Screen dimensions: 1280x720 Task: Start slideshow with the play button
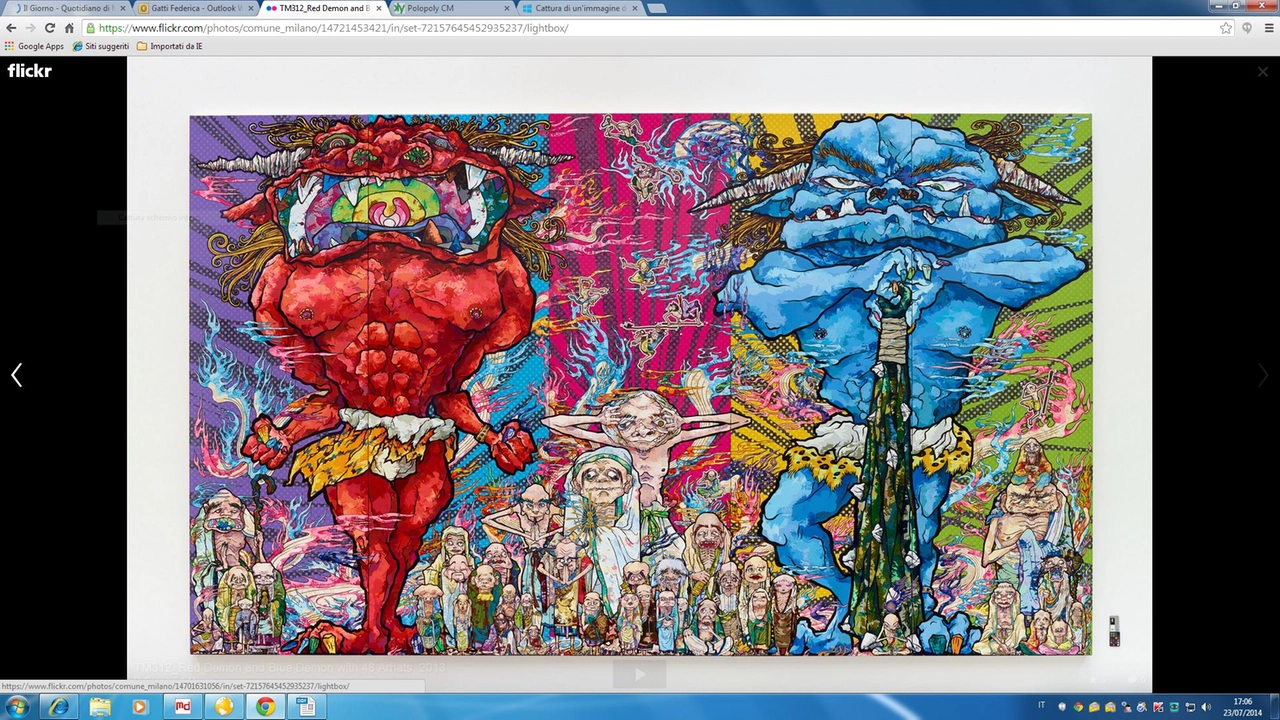tap(639, 675)
